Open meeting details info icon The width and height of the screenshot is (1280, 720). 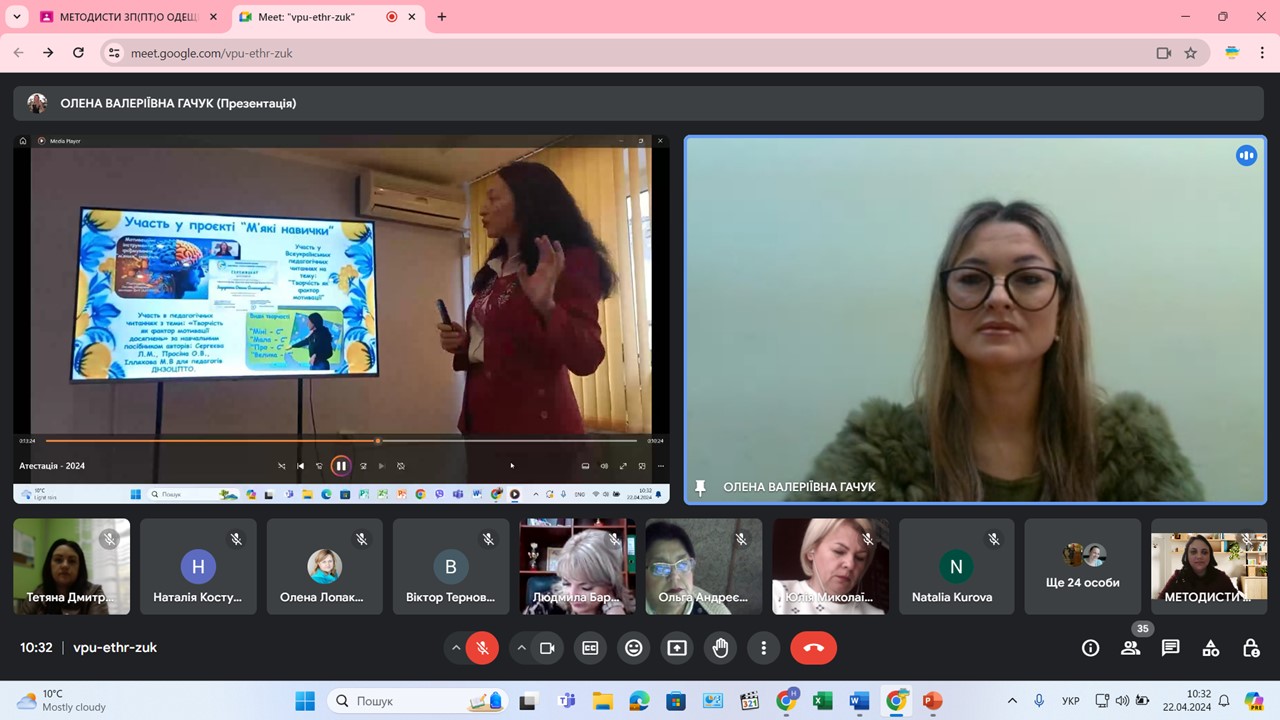(x=1090, y=648)
